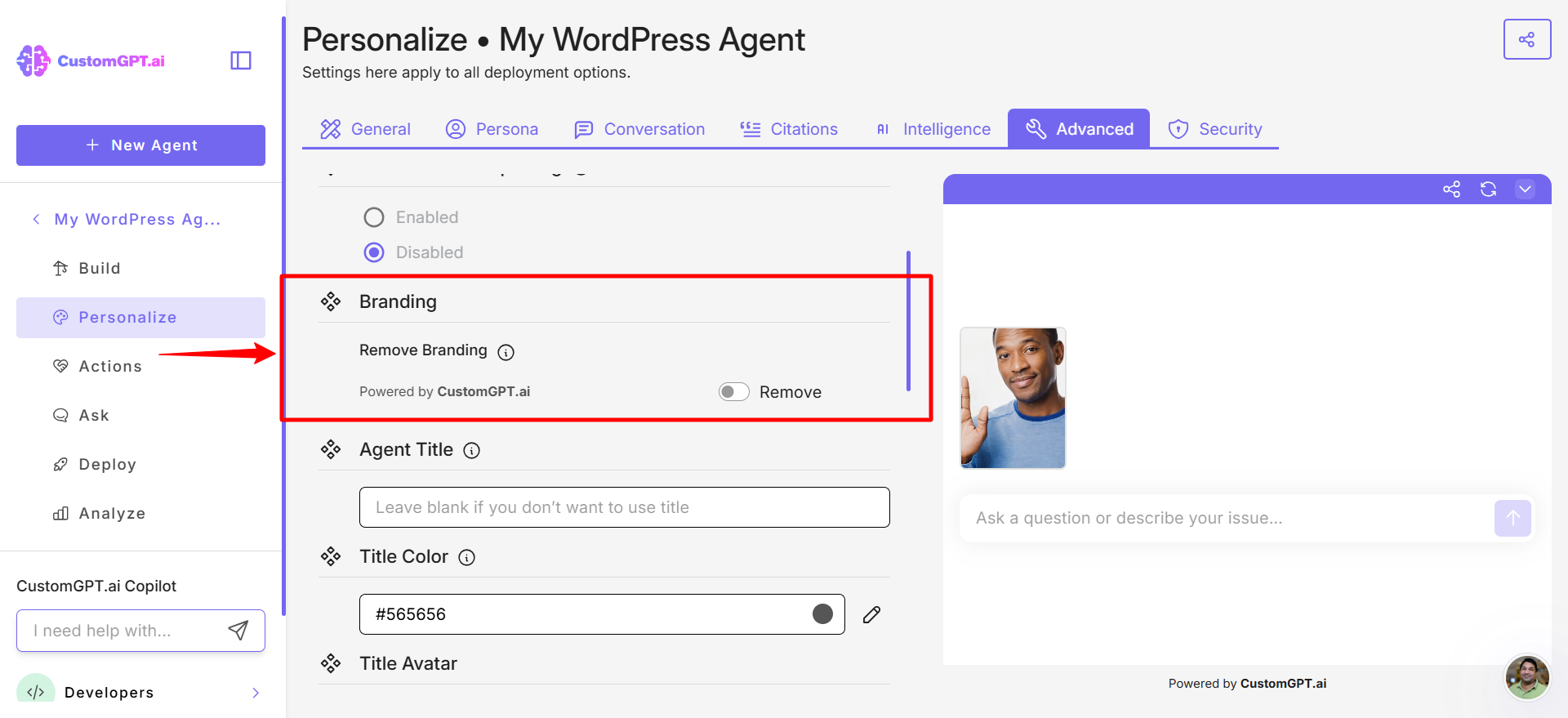Send the Copilot message with the paper plane icon
The height and width of the screenshot is (718, 1568).
pyautogui.click(x=238, y=630)
